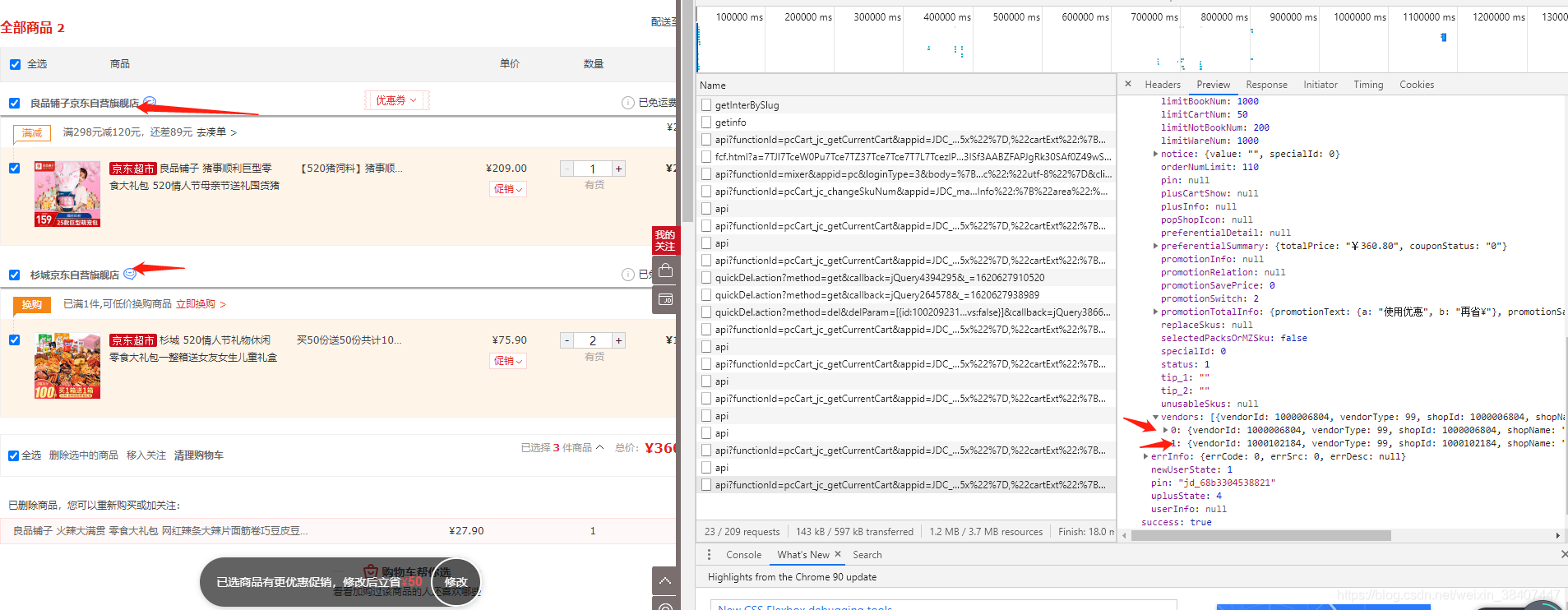The width and height of the screenshot is (1568, 610).
Task: Switch to the Cookies tab
Action: 1417,85
